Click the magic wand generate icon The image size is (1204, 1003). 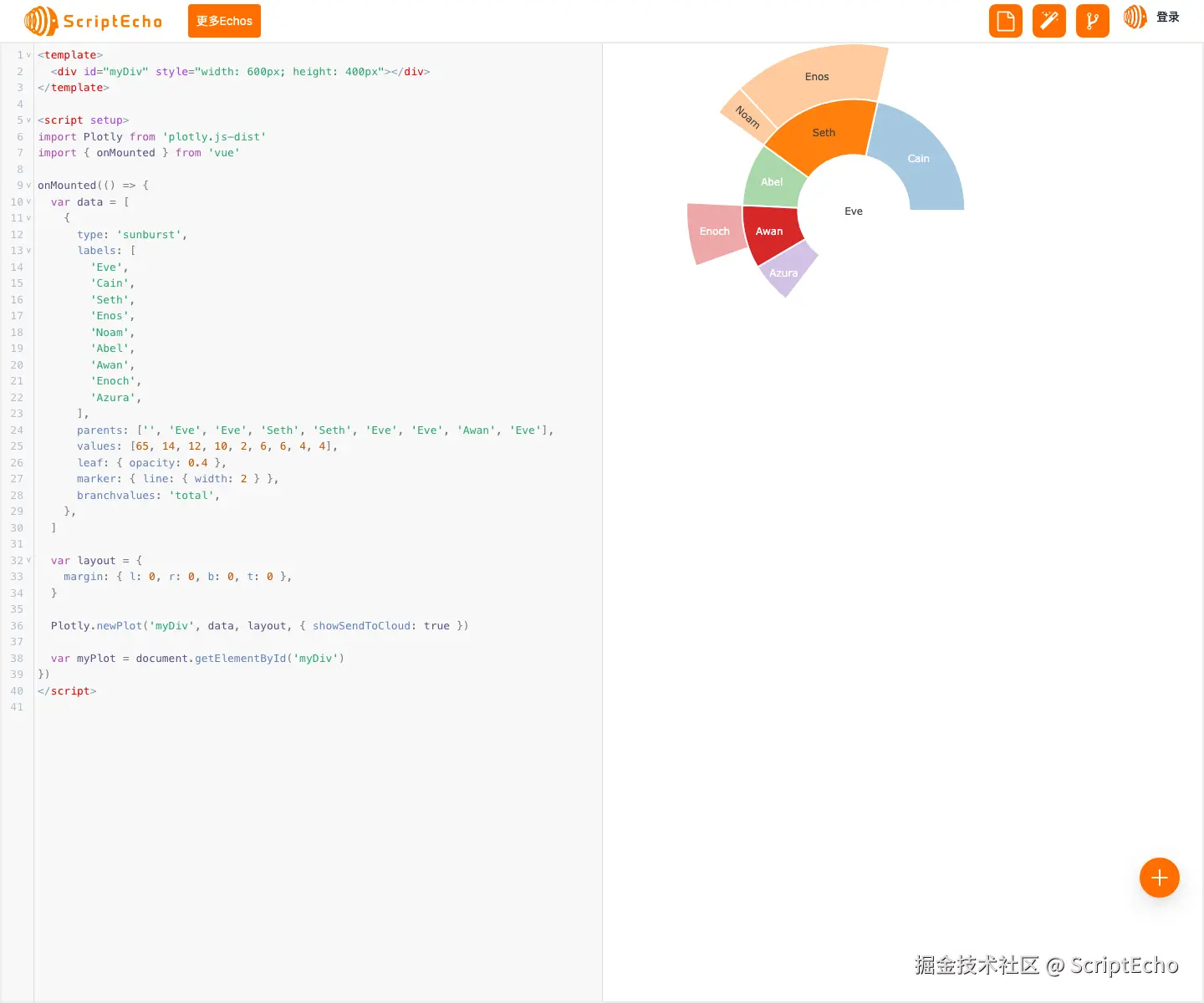[x=1049, y=21]
